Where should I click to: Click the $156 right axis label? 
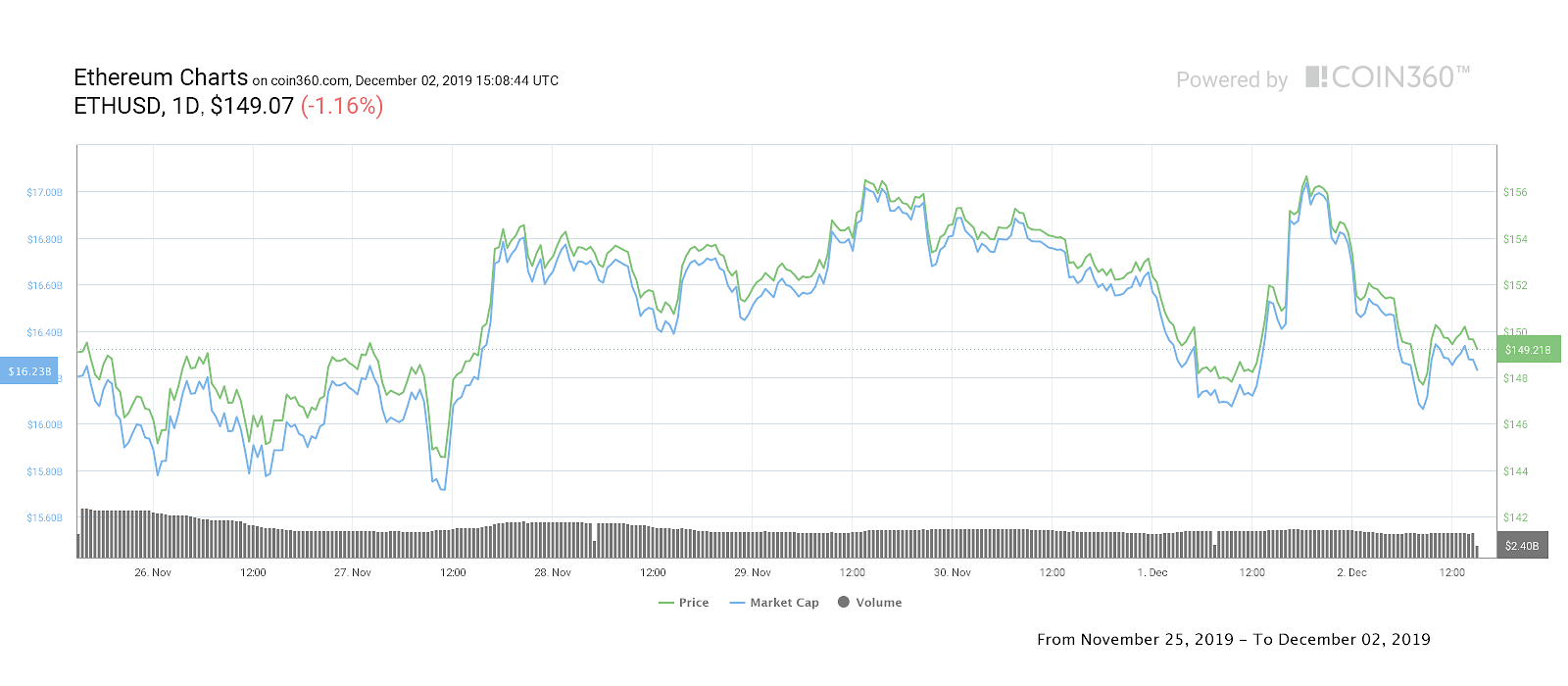tap(1515, 193)
